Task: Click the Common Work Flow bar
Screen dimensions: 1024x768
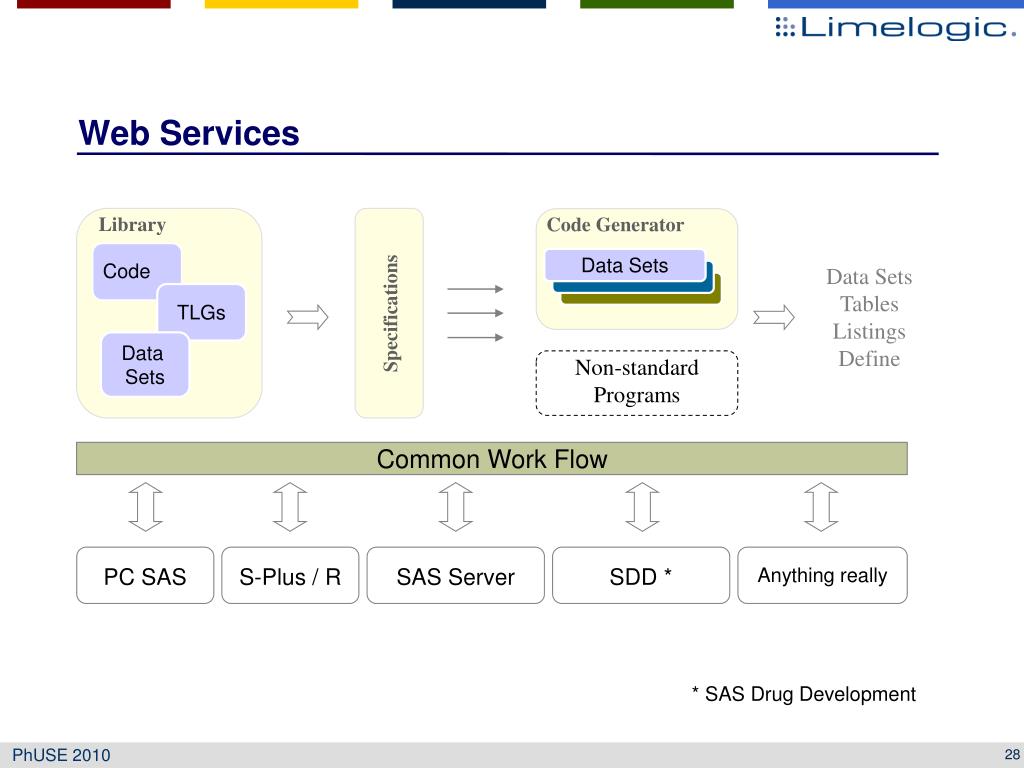Action: pyautogui.click(x=492, y=458)
